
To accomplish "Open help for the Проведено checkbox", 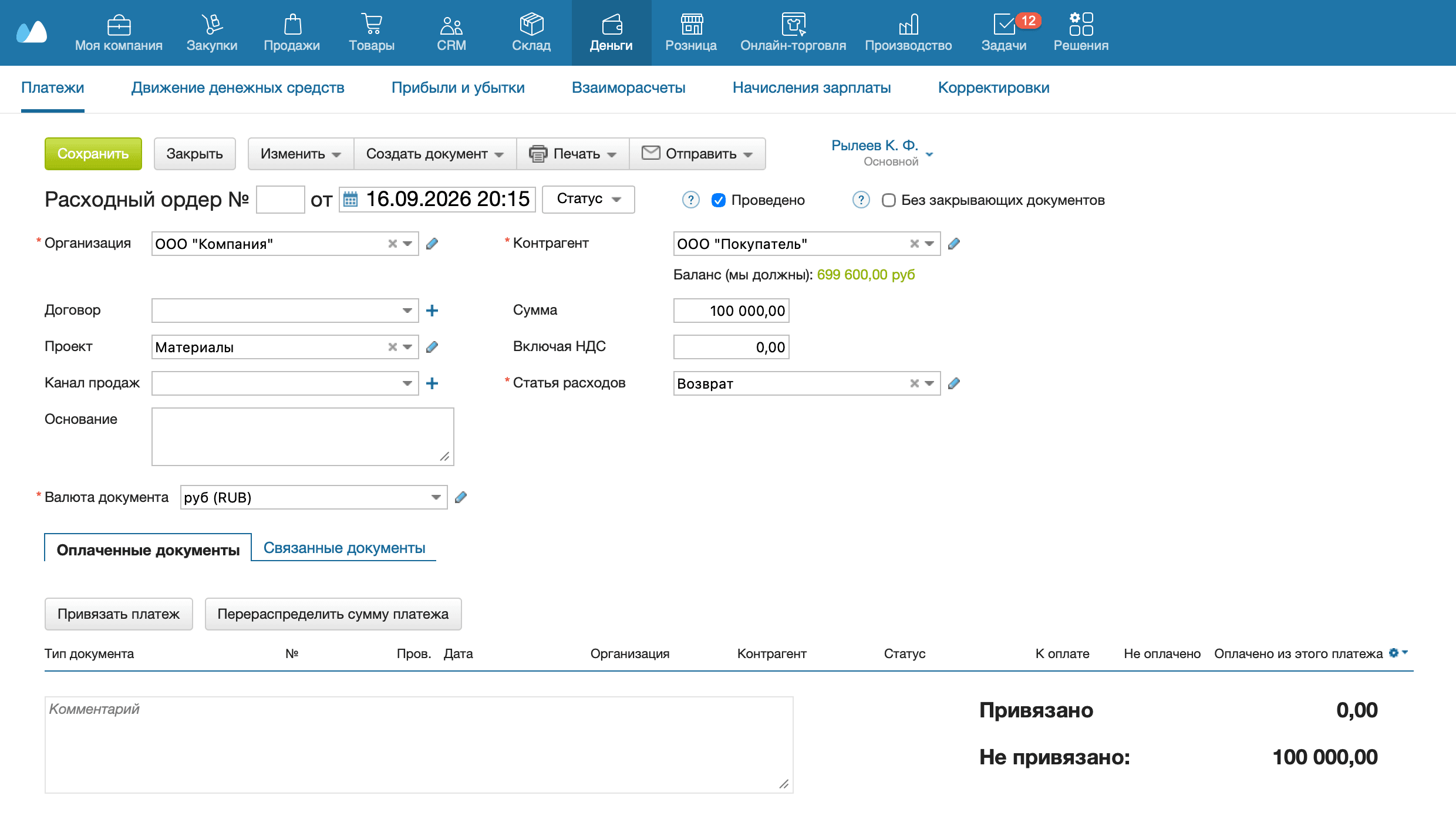I will click(691, 200).
